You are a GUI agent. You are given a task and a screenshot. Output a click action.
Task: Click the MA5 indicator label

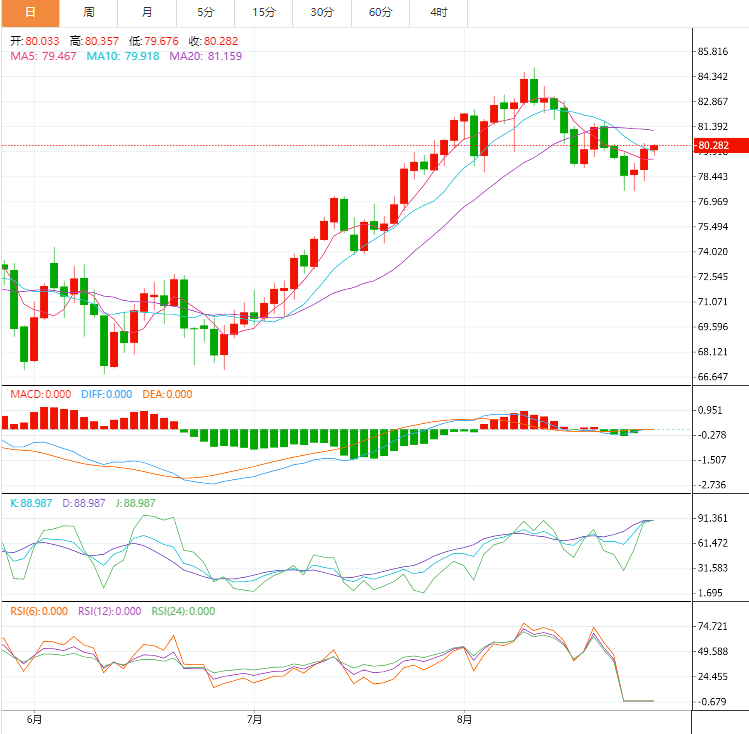pyautogui.click(x=43, y=56)
